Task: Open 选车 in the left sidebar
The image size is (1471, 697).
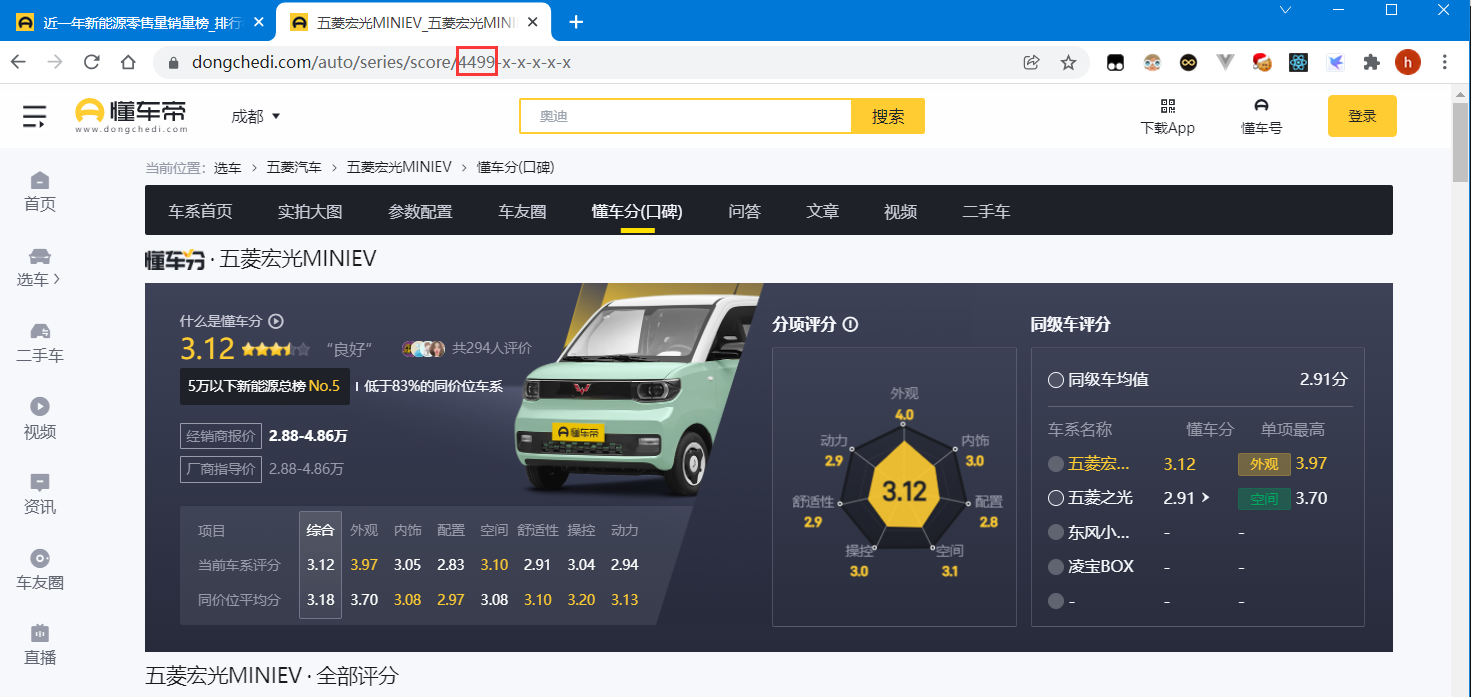Action: click(40, 268)
